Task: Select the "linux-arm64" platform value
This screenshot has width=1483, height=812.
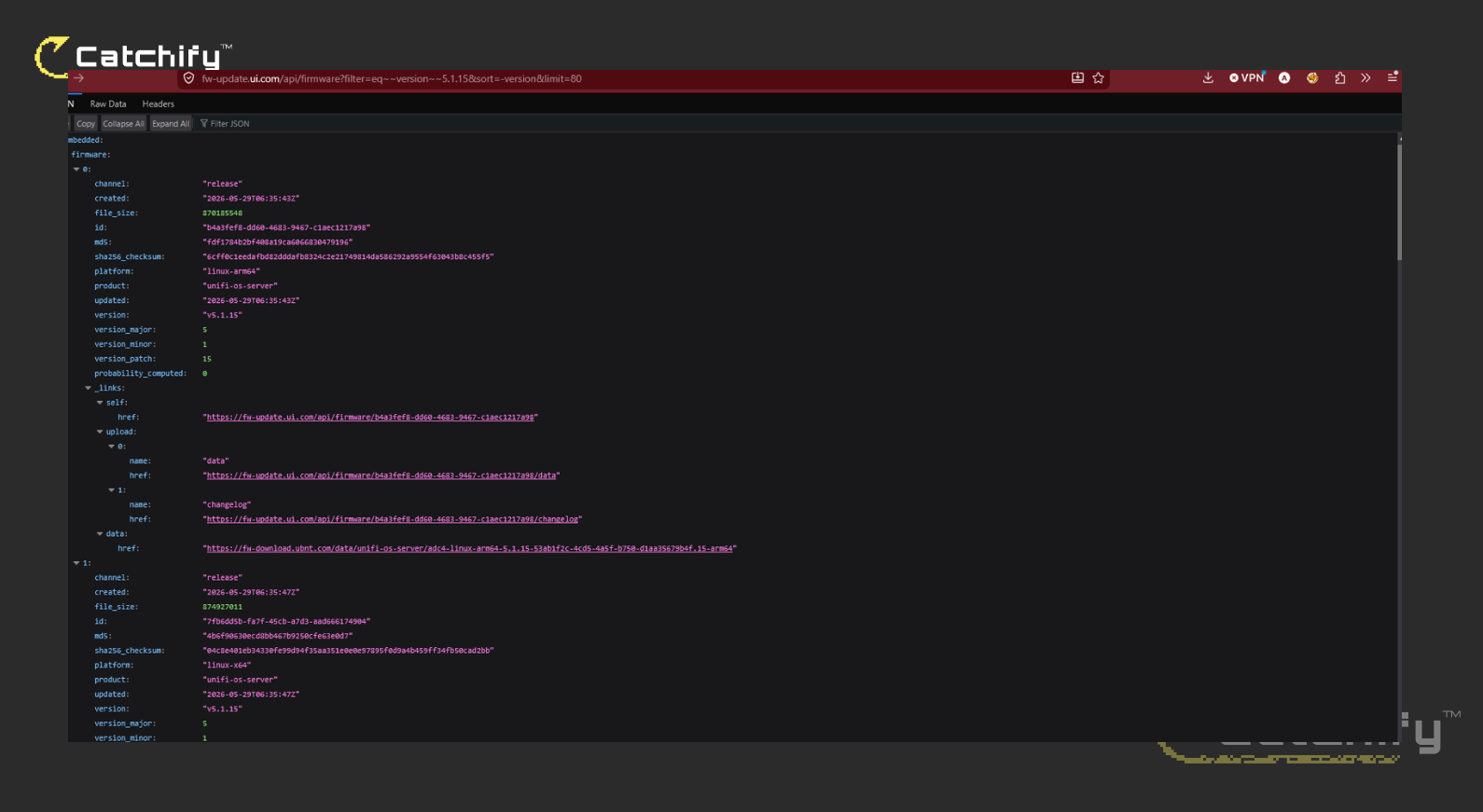Action: pos(231,271)
